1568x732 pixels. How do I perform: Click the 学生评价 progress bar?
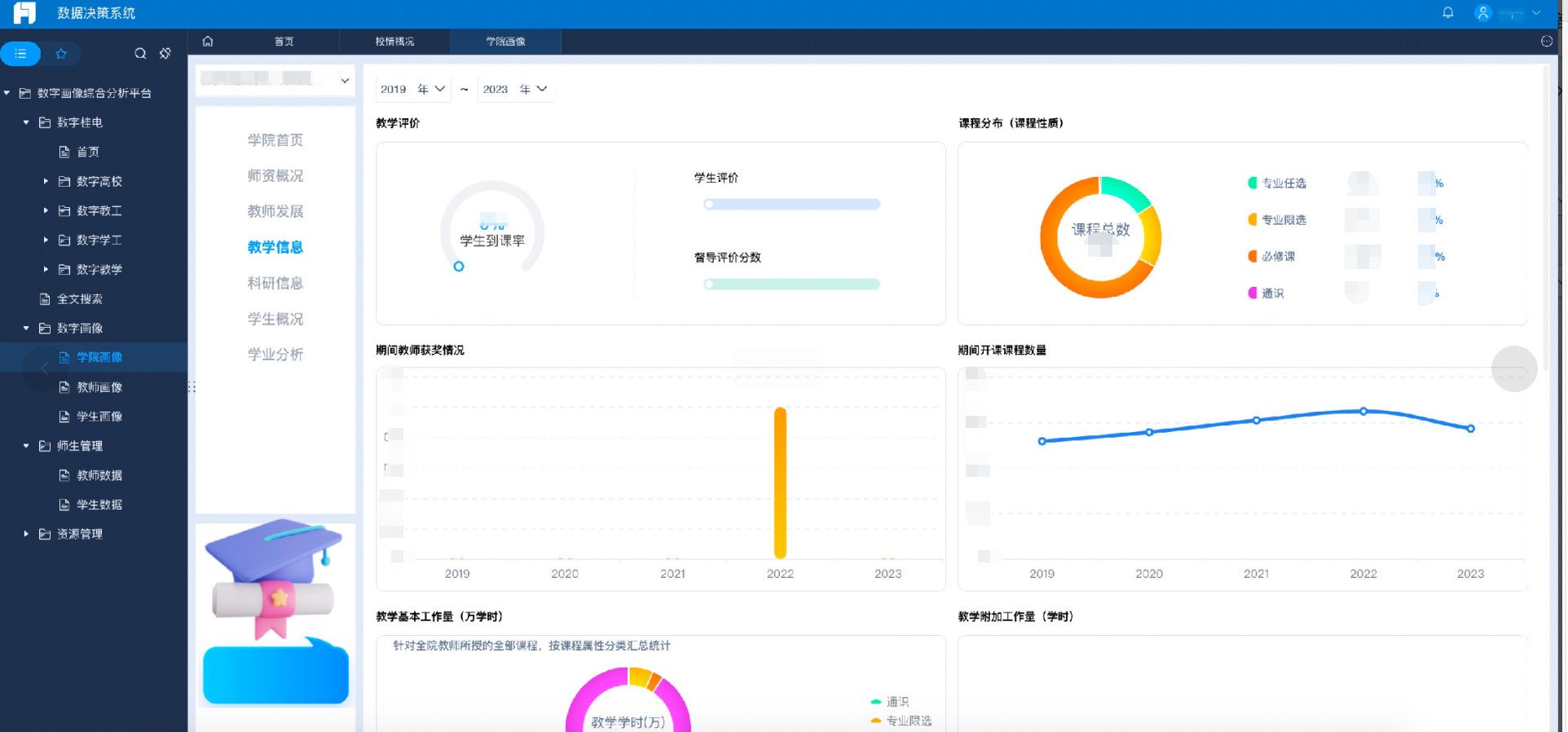point(791,205)
